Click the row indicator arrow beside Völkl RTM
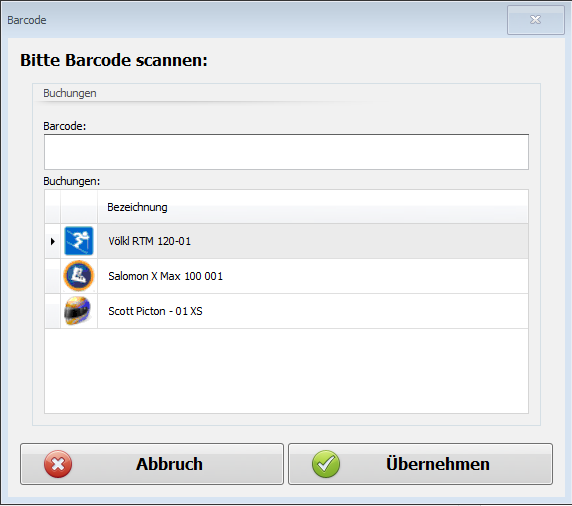572x506 pixels. coord(53,241)
